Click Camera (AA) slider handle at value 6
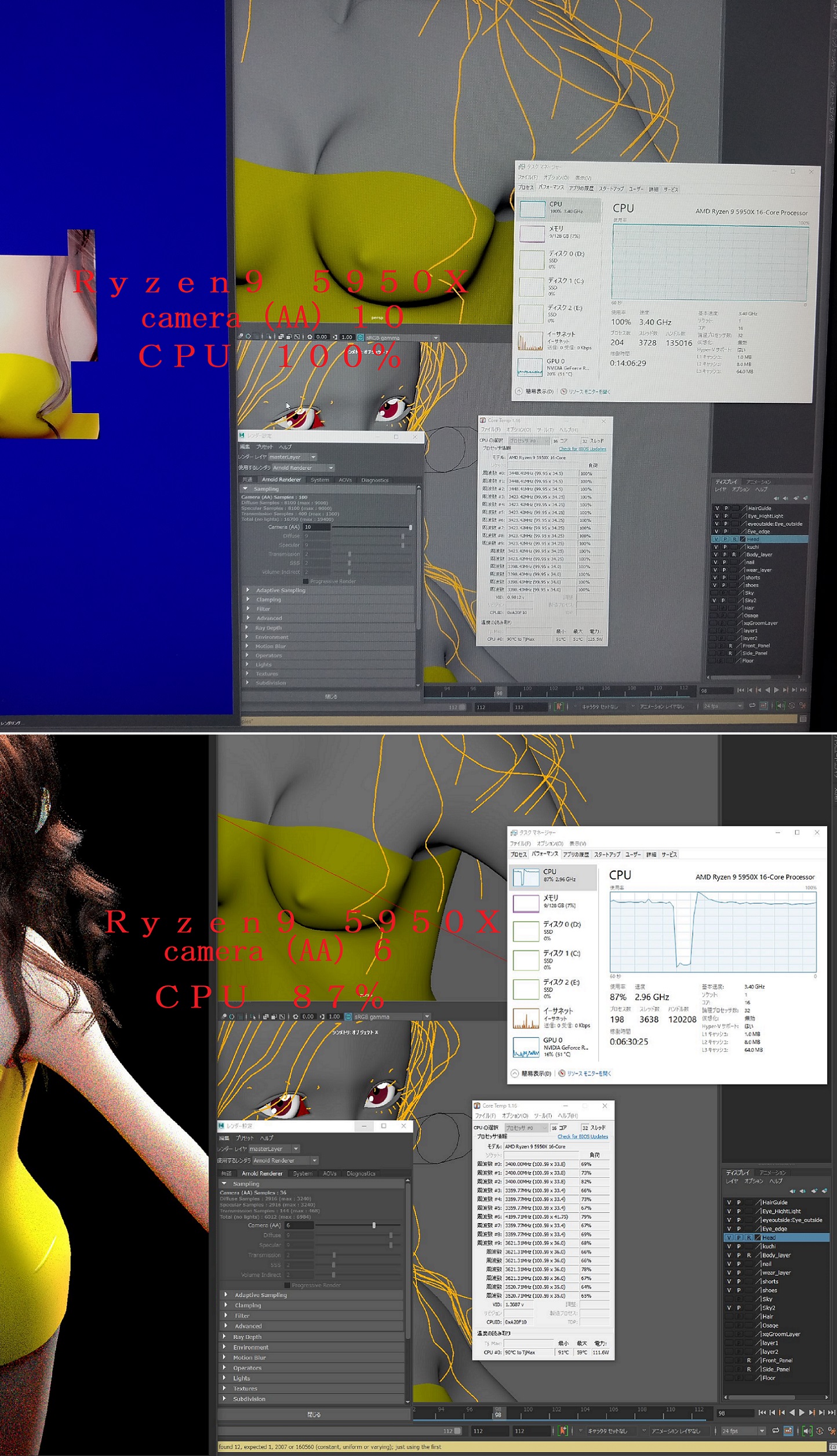The width and height of the screenshot is (837, 1456). point(374,1225)
